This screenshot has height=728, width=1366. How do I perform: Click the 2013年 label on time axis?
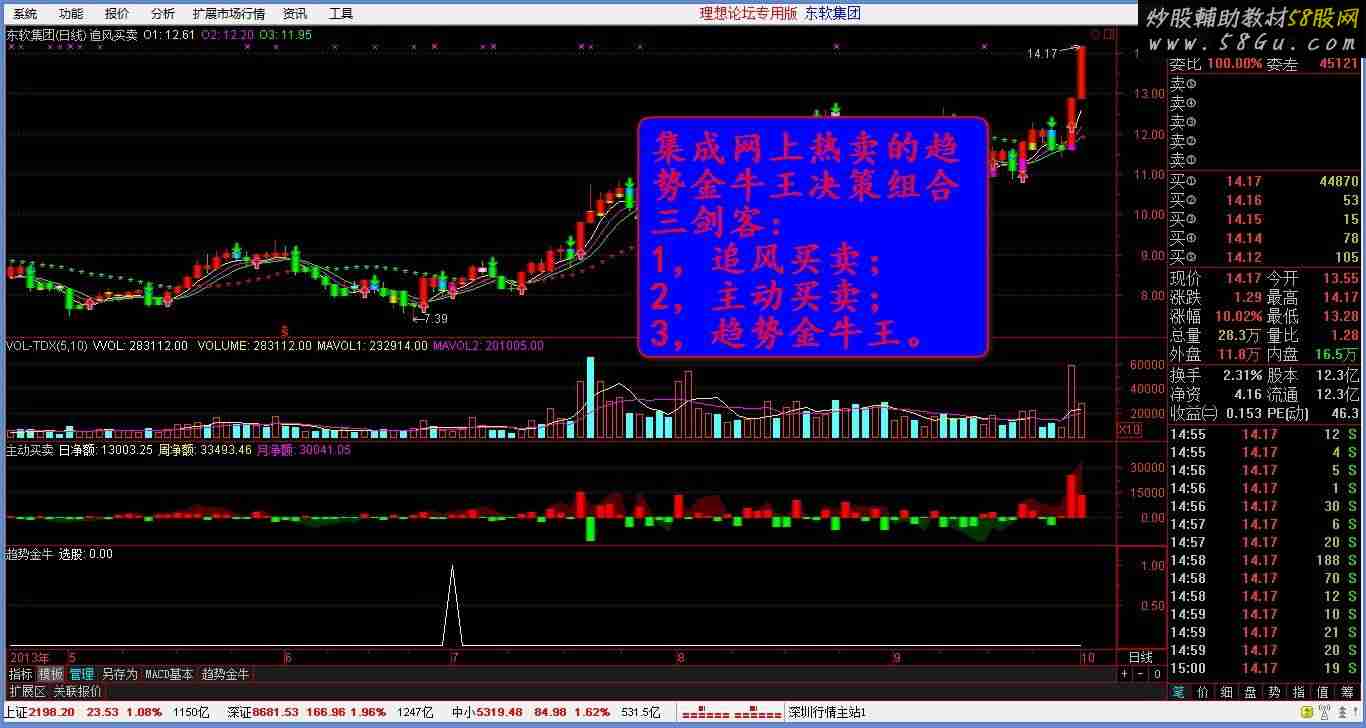[x=29, y=657]
